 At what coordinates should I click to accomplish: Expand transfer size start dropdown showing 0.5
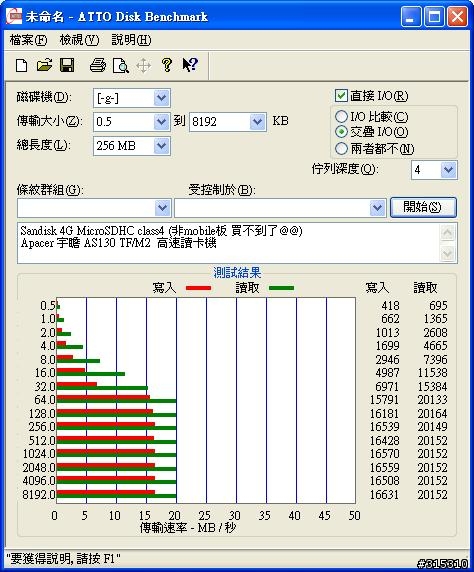point(161,122)
